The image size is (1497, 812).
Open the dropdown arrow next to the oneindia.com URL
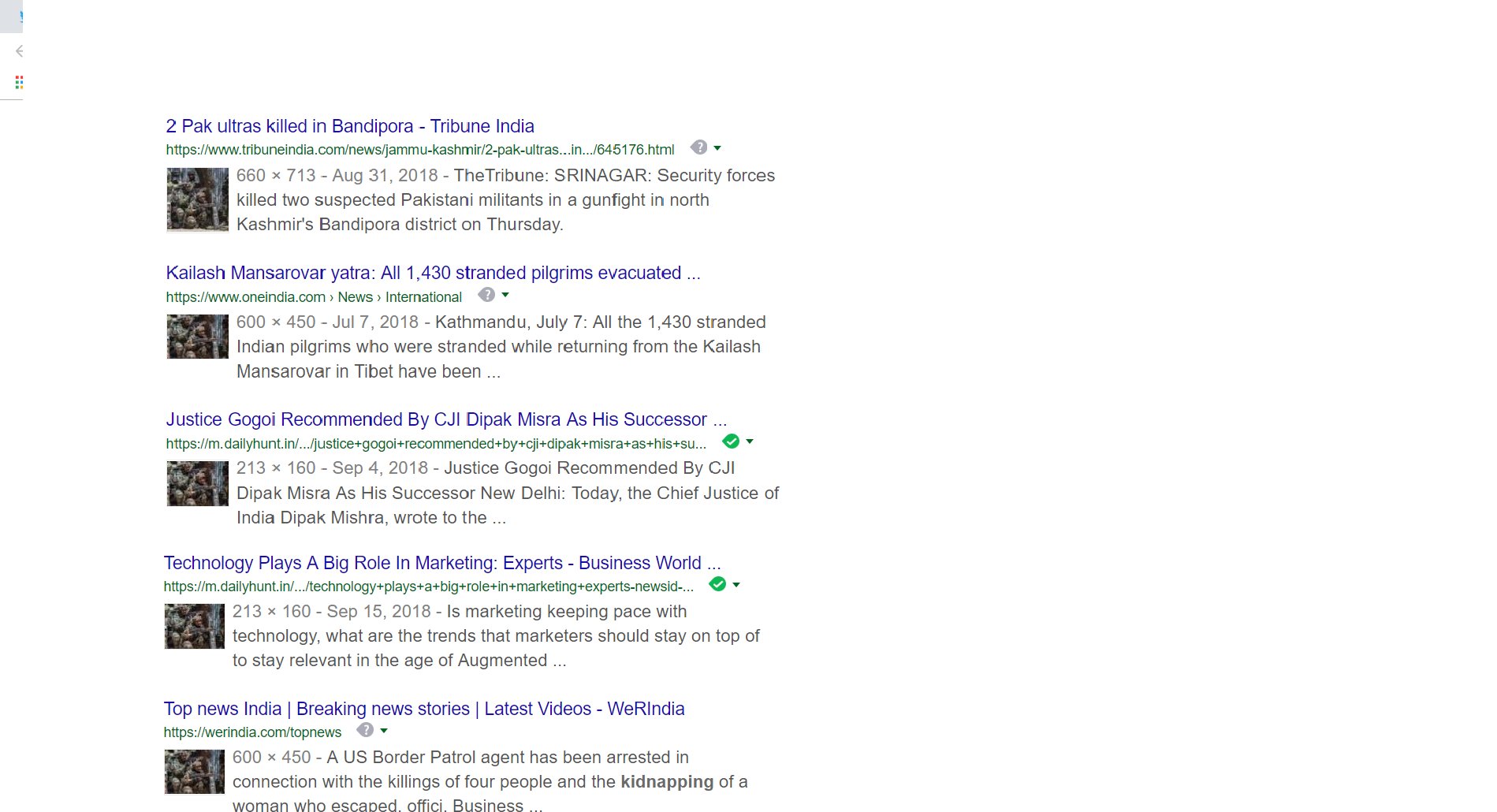coord(505,295)
